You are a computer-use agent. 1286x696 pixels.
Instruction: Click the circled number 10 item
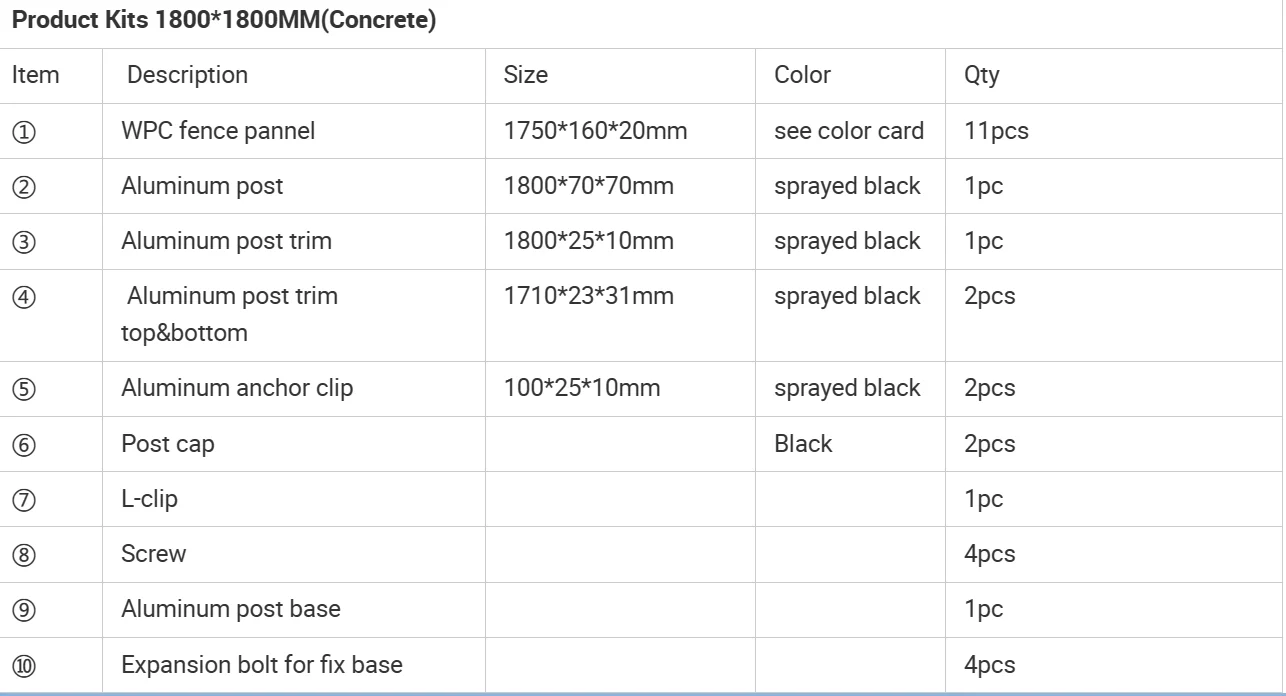click(x=24, y=666)
